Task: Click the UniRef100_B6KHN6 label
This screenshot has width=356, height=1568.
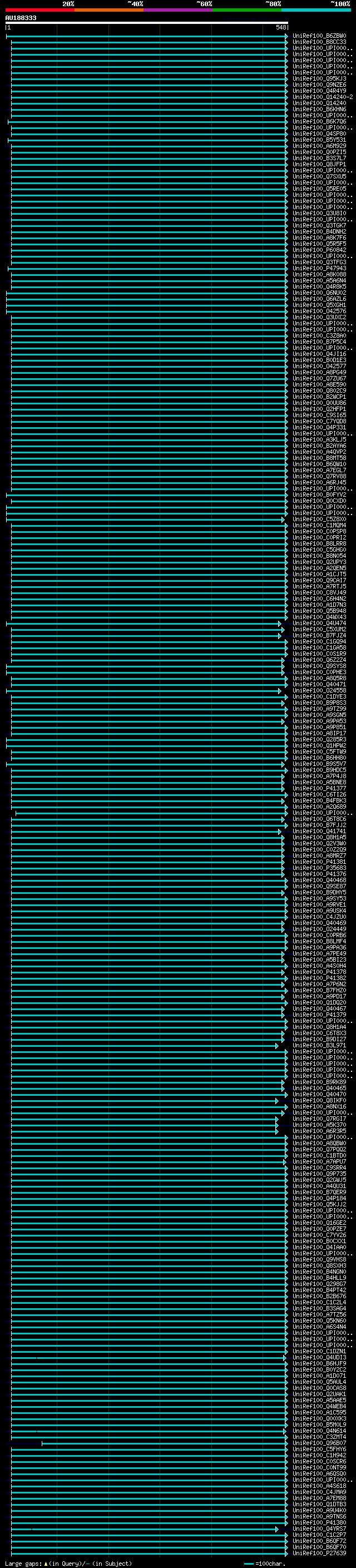Action: coord(319,110)
